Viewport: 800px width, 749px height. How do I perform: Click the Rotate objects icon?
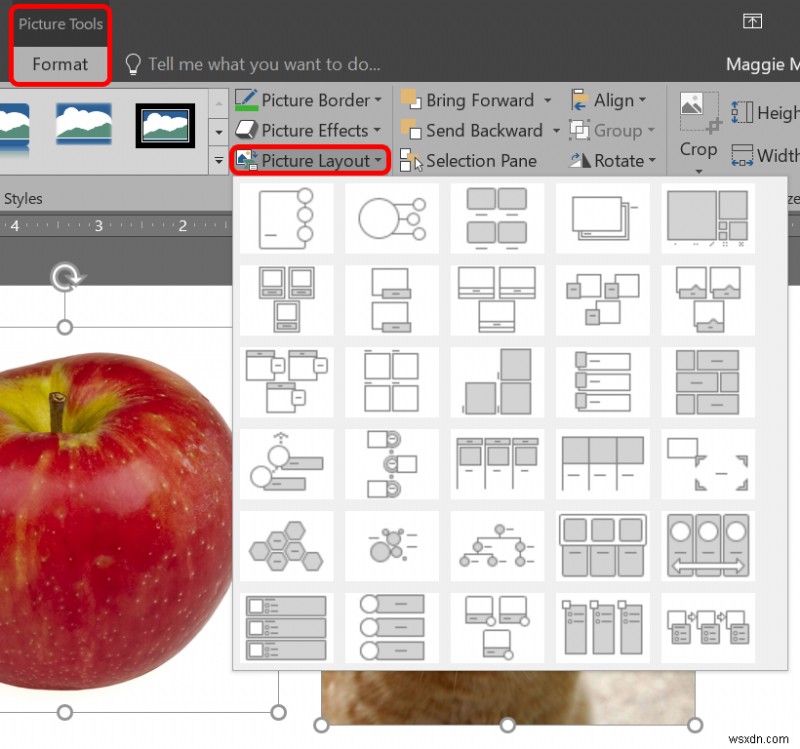580,160
